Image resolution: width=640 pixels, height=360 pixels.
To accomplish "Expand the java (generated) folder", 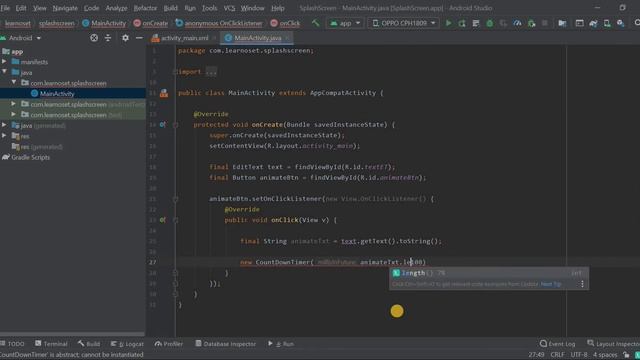I will click(x=4, y=125).
